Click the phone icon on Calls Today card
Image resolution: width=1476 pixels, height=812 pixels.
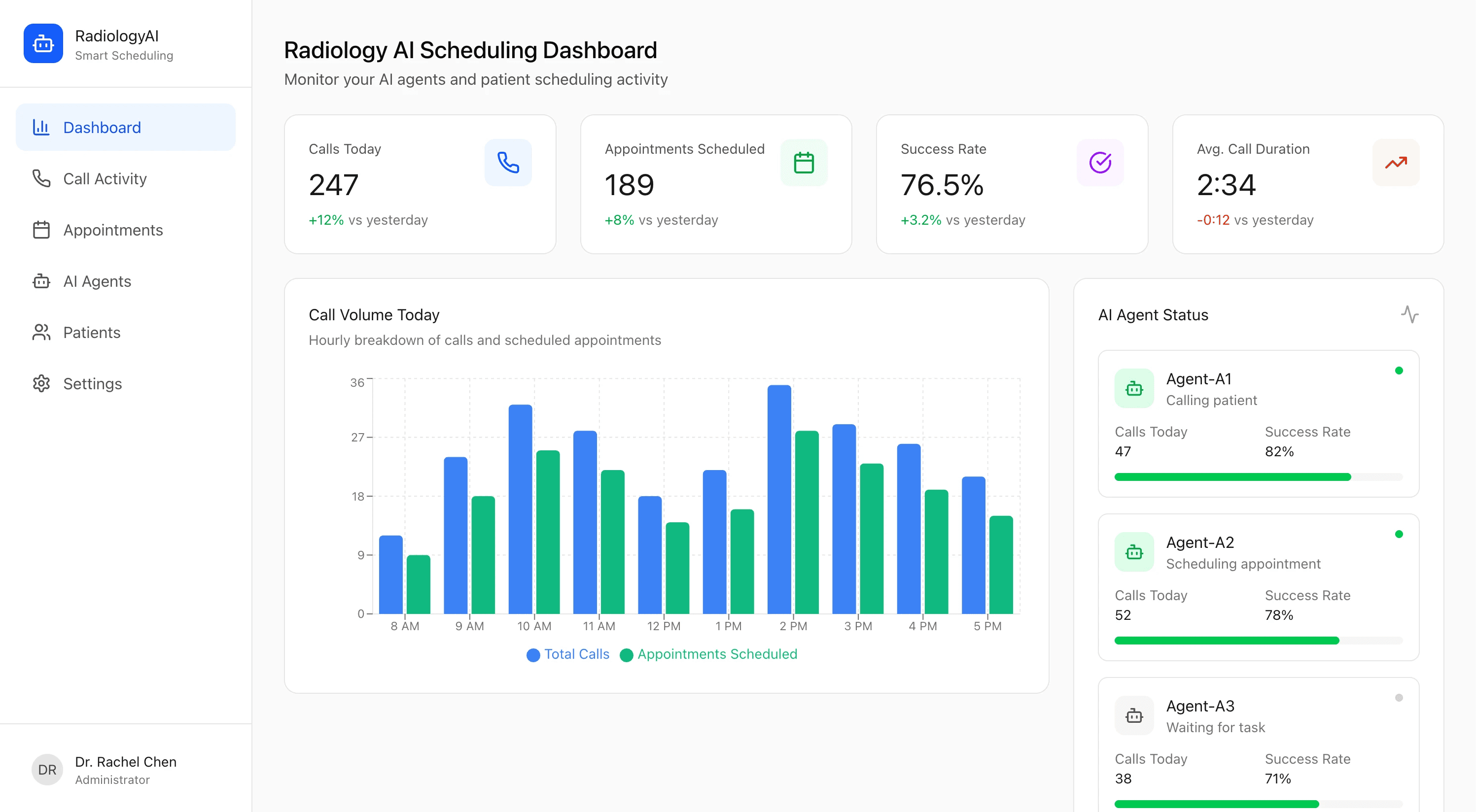[508, 163]
